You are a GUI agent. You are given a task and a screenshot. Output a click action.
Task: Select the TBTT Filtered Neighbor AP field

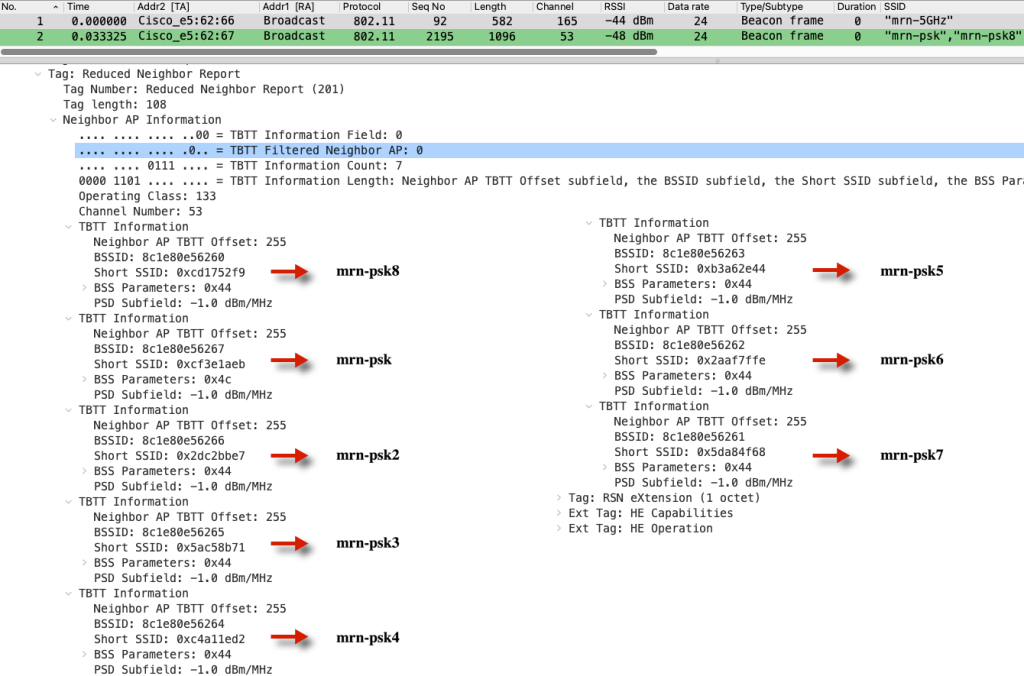pyautogui.click(x=250, y=151)
